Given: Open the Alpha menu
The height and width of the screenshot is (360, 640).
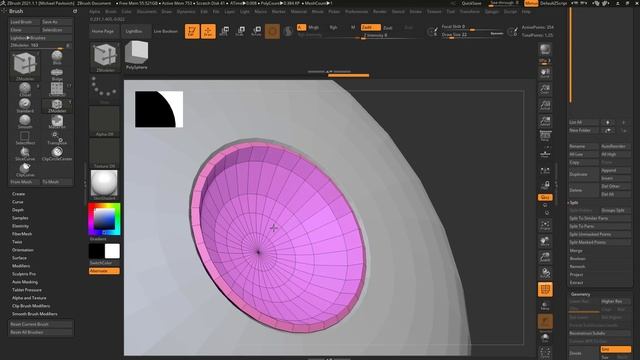Looking at the screenshot, I should pyautogui.click(x=95, y=12).
